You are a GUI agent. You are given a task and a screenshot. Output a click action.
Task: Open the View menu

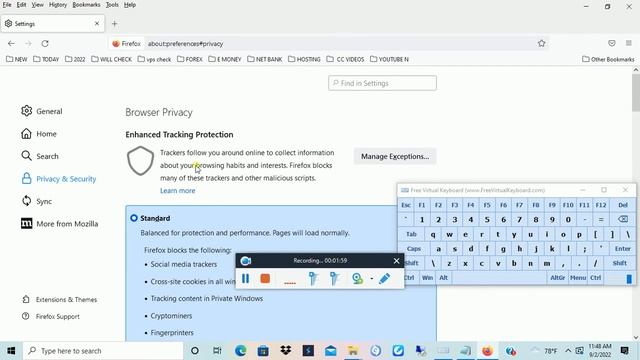point(37,5)
